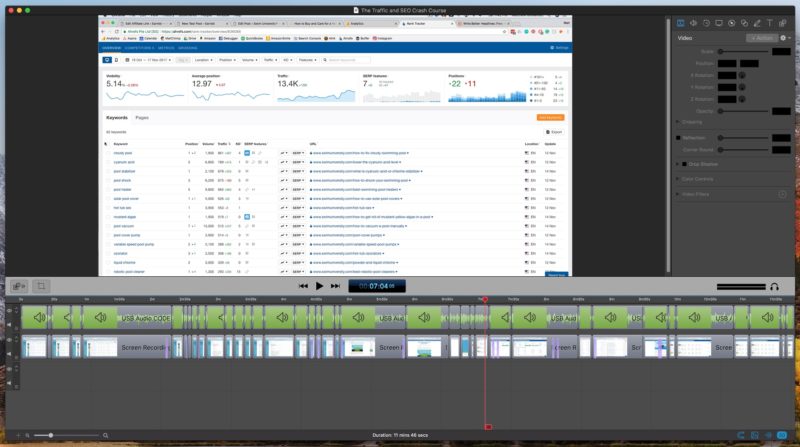Open the inspector gear dropdown menu
800x447 pixels.
click(x=785, y=38)
